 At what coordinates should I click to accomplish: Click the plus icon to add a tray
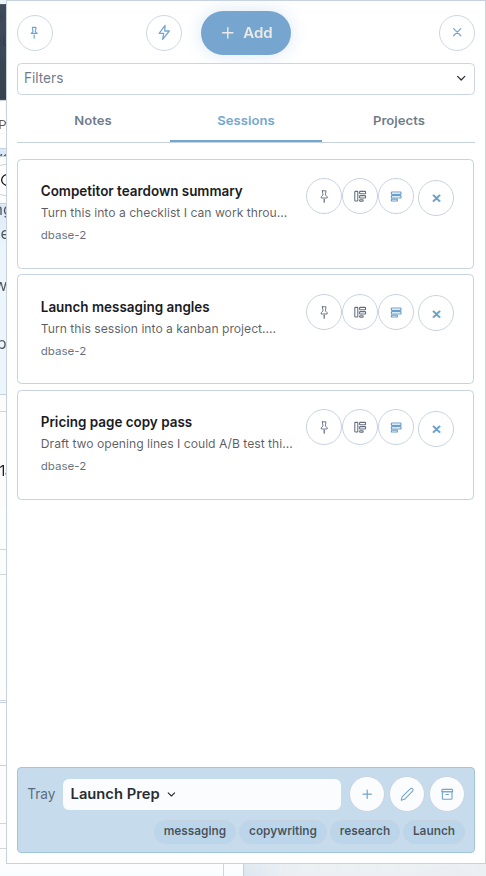pyautogui.click(x=367, y=794)
